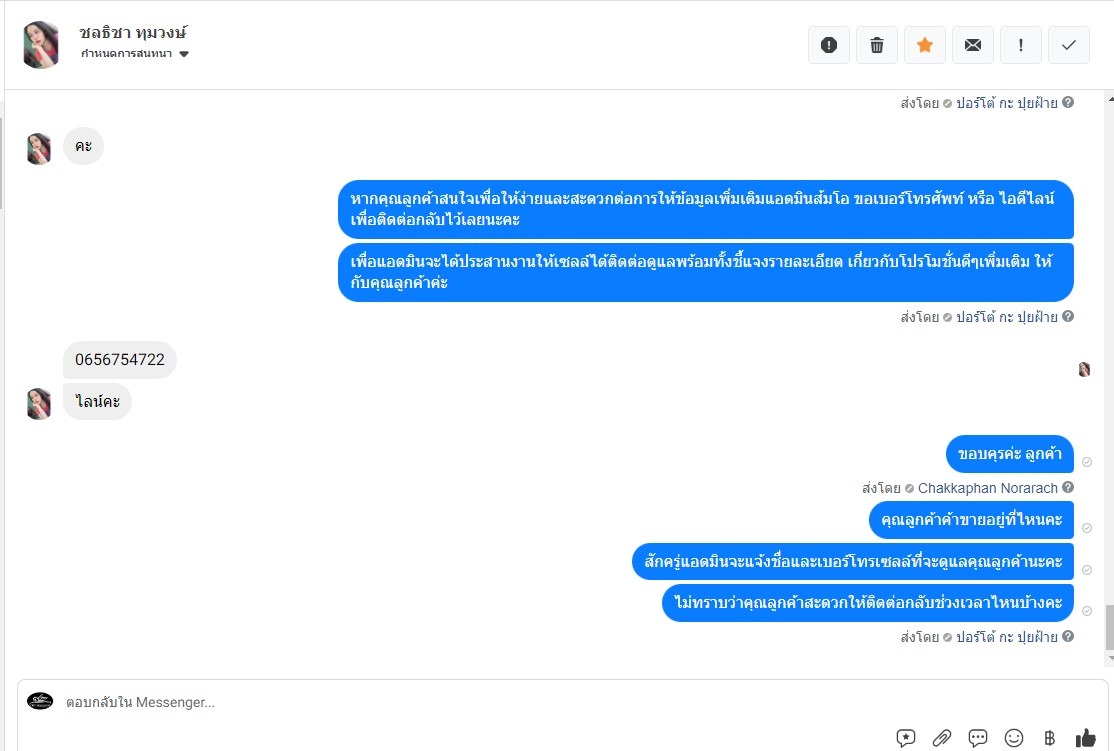Mark conversation as spam with exclamation circle icon
This screenshot has width=1114, height=751.
tap(828, 45)
